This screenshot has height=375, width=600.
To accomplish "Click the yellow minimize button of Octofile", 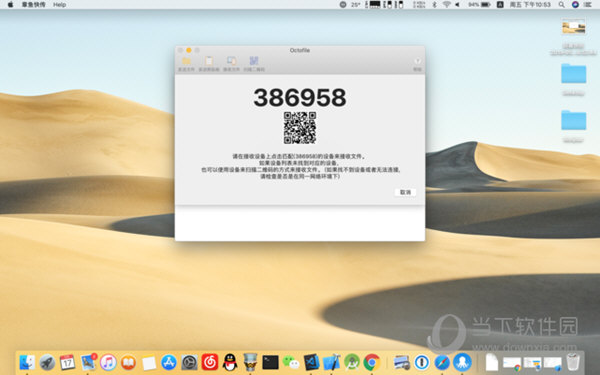I will click(189, 50).
